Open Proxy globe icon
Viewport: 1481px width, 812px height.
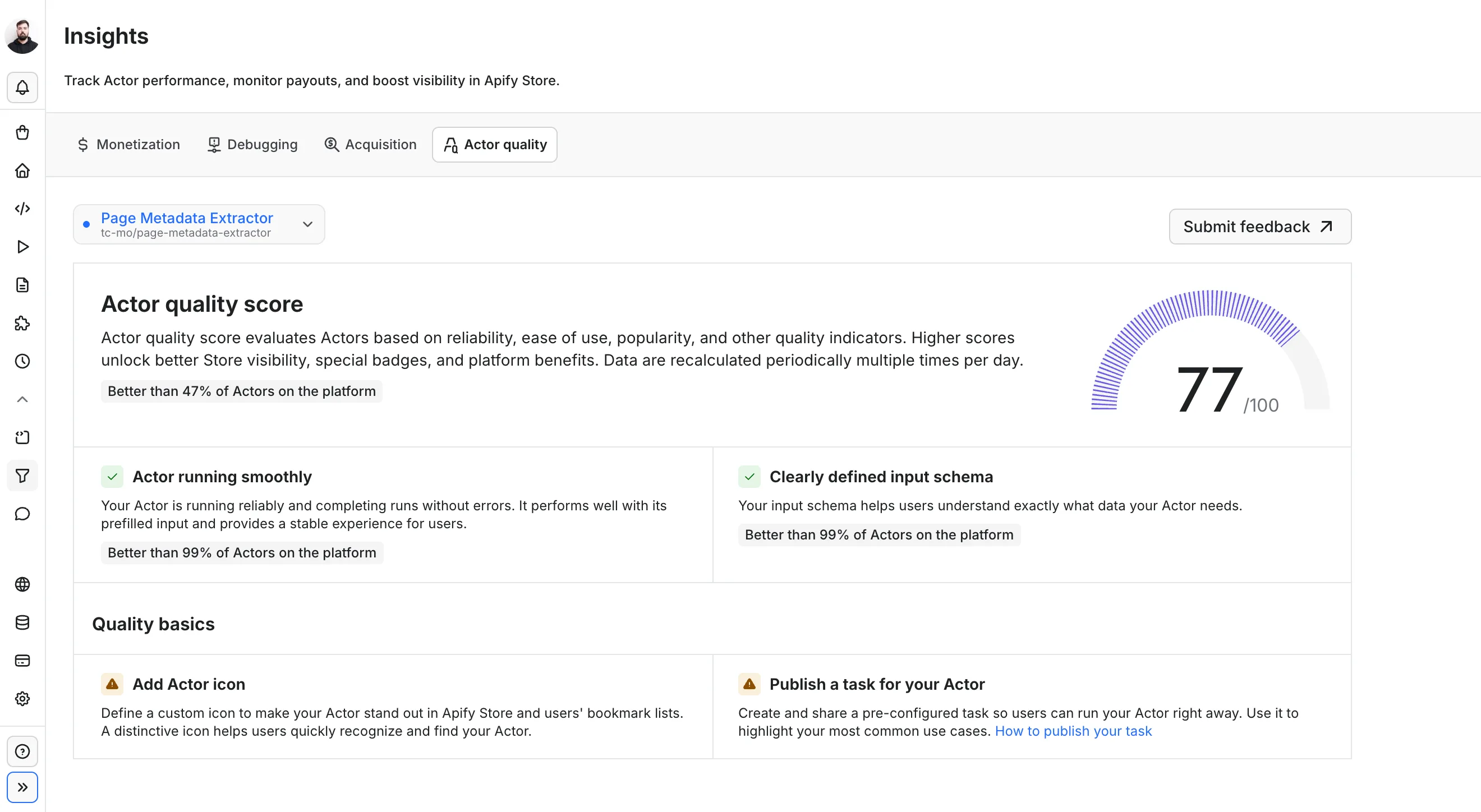point(22,584)
